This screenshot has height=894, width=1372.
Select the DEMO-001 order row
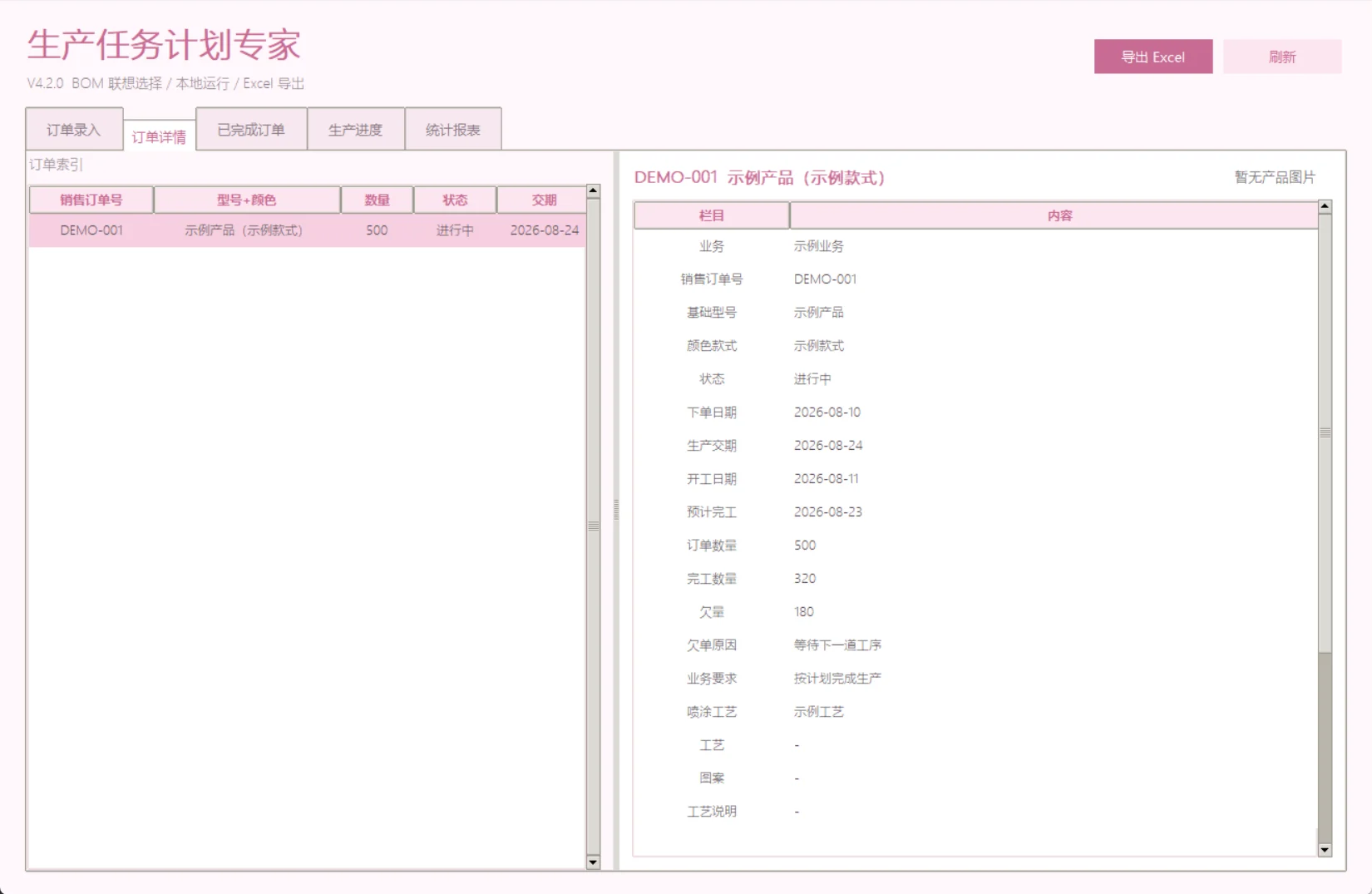tap(308, 230)
